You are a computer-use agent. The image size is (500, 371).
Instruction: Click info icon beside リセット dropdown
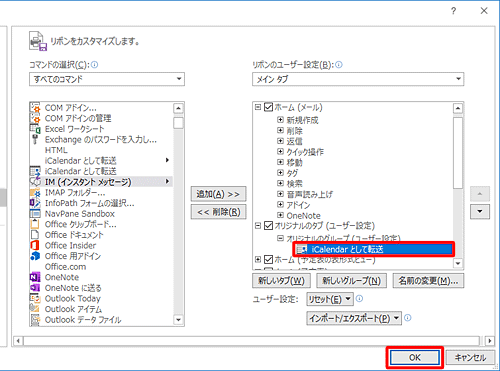point(359,299)
